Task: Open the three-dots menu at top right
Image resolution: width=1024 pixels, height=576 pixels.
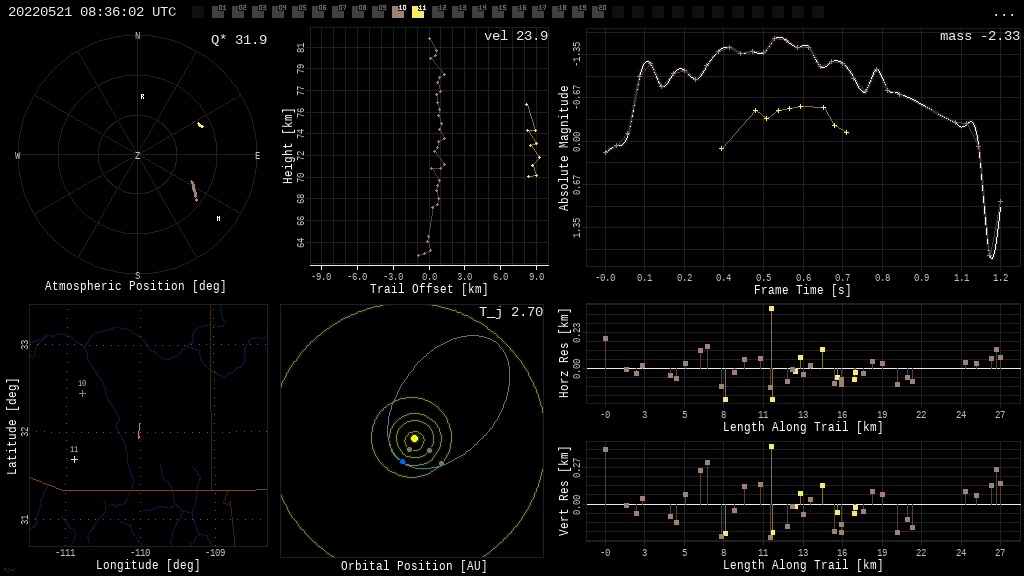Action: [x=1003, y=13]
